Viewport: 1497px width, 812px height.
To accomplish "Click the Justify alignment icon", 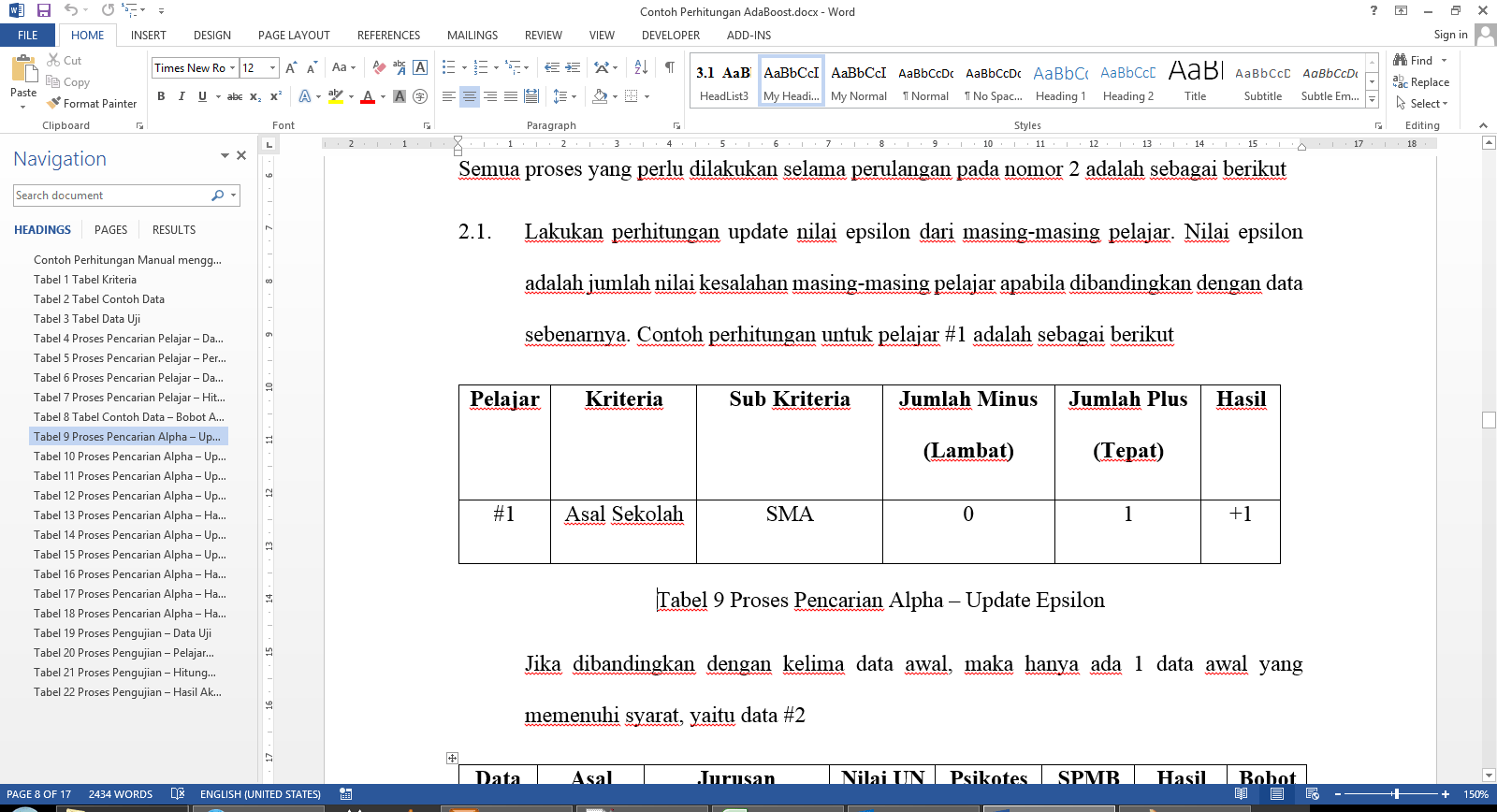I will point(511,96).
